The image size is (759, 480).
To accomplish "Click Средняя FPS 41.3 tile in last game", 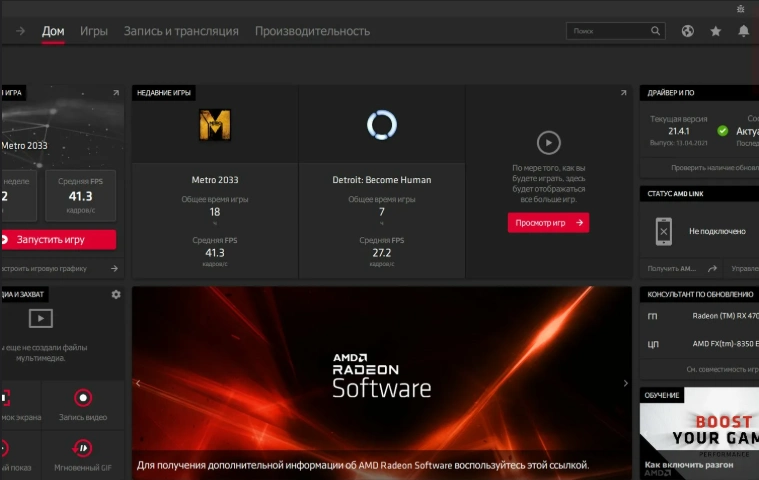I will pyautogui.click(x=80, y=195).
